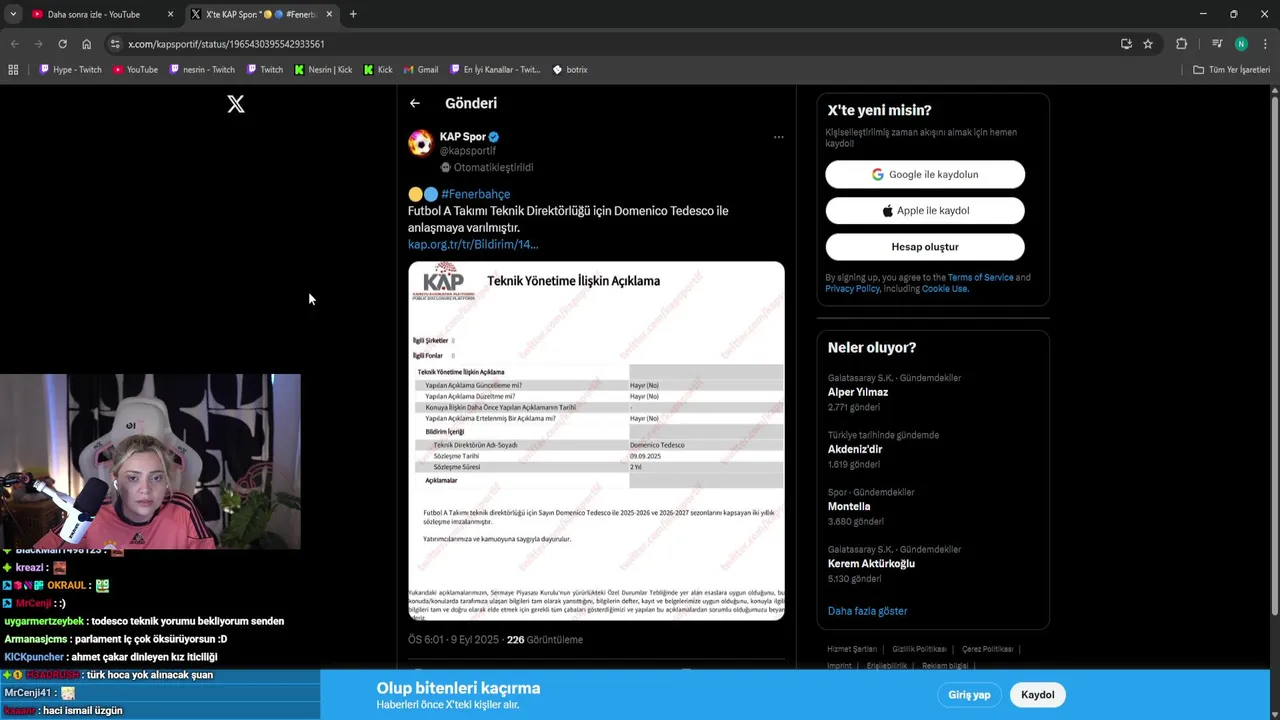
Task: Open the KAP Spor profile avatar
Action: 420,143
